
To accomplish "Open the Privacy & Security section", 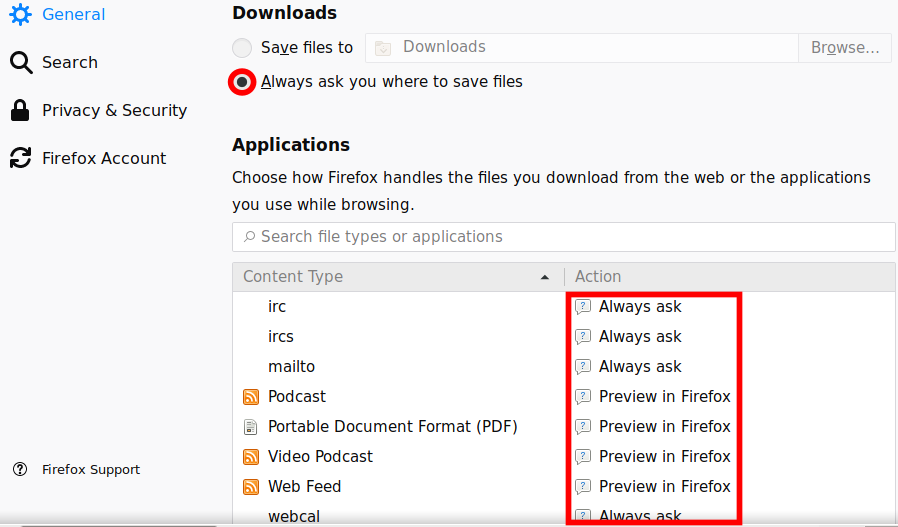I will (x=114, y=111).
